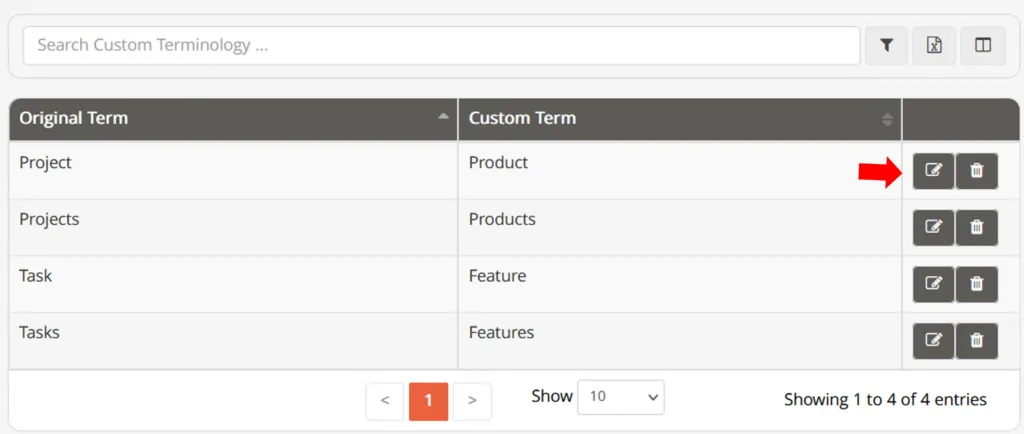The width and height of the screenshot is (1024, 434).
Task: Sort by the Custom Term column
Action: [x=680, y=119]
